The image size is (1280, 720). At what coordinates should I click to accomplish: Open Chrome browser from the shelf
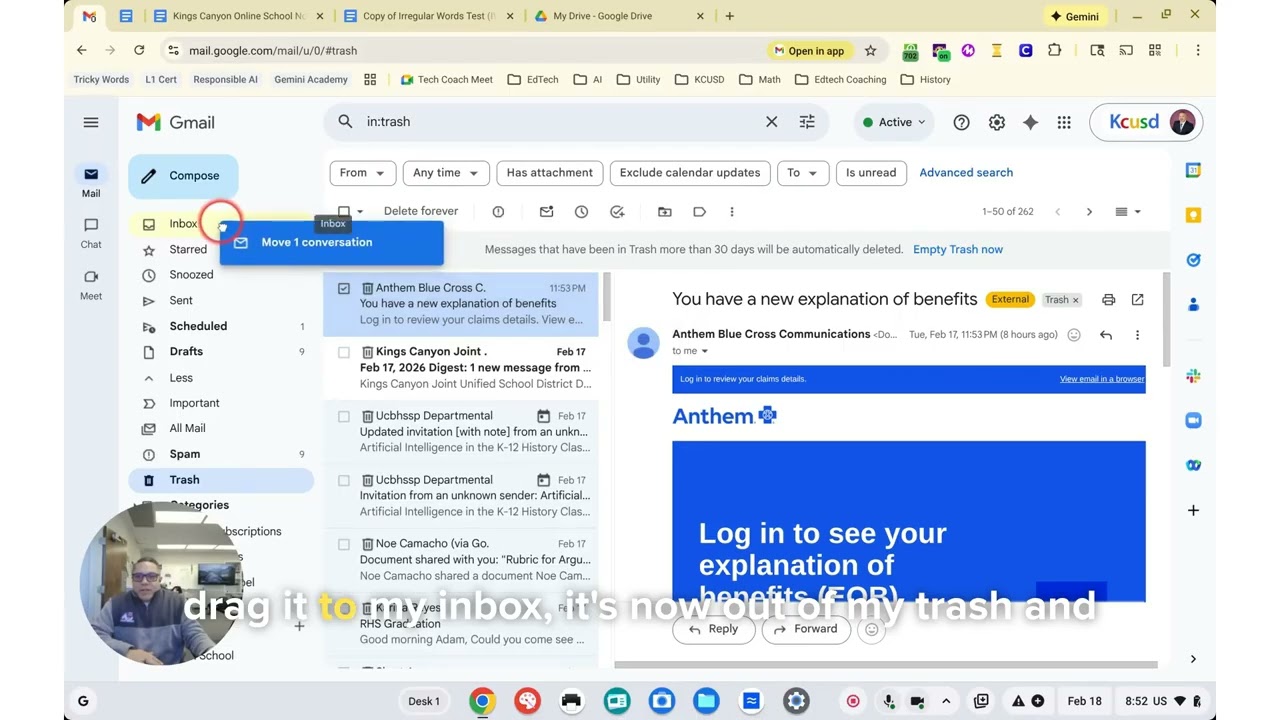(482, 701)
